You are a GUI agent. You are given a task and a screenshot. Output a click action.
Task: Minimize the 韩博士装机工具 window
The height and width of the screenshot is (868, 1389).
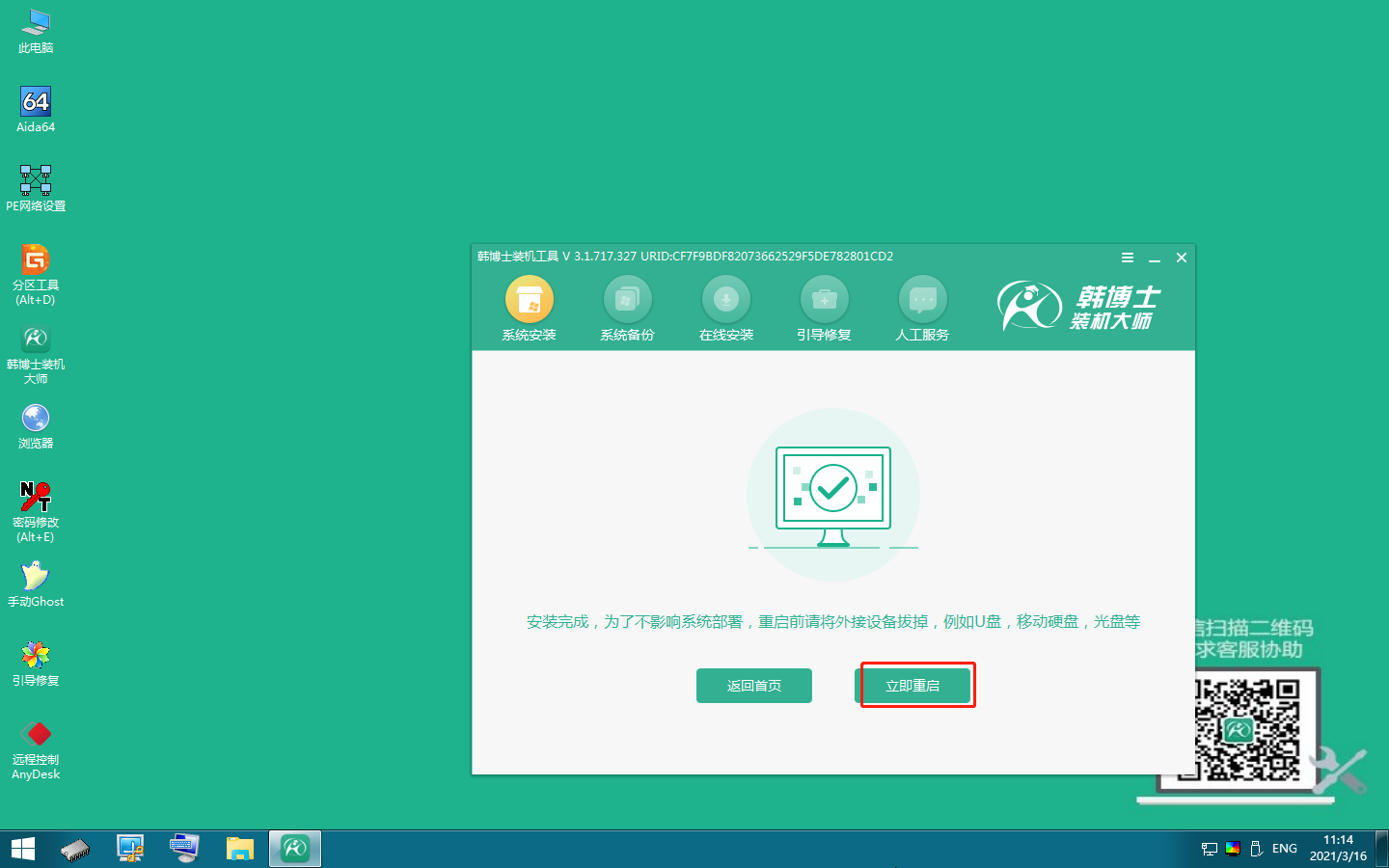click(x=1154, y=258)
